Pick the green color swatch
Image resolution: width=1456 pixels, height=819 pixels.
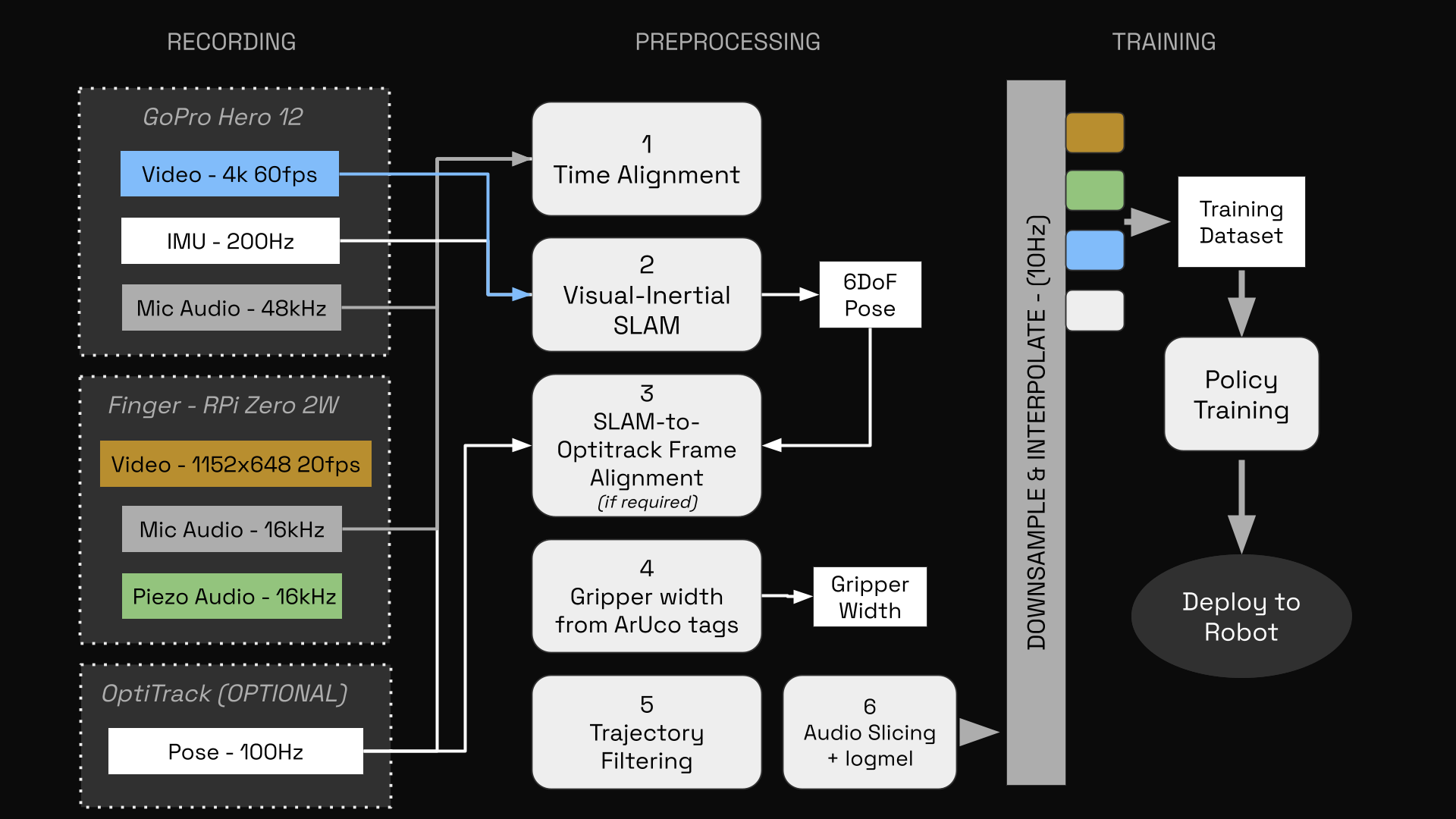tap(1095, 190)
